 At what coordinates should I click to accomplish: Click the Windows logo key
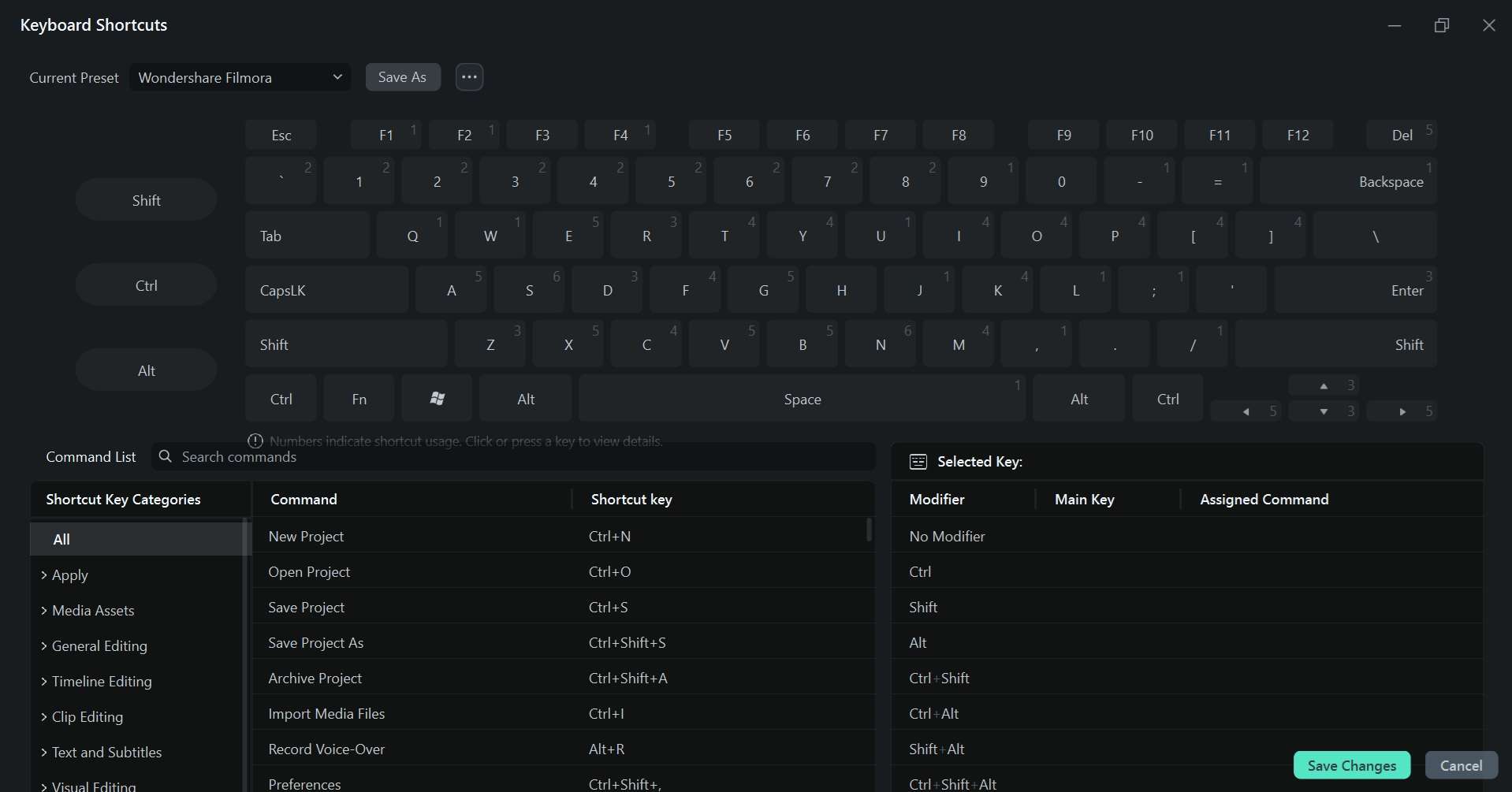437,399
